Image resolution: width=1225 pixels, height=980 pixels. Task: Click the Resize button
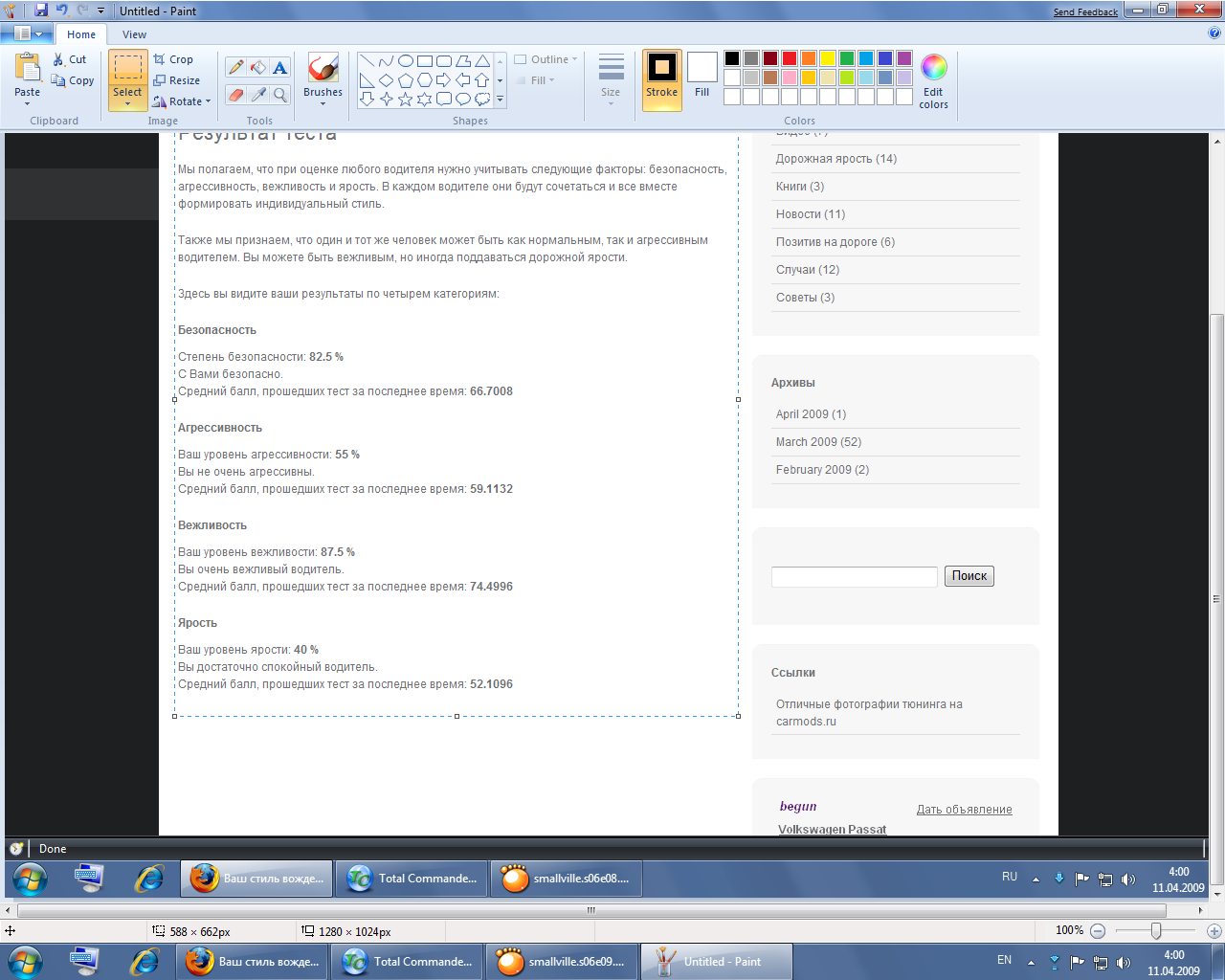click(177, 80)
